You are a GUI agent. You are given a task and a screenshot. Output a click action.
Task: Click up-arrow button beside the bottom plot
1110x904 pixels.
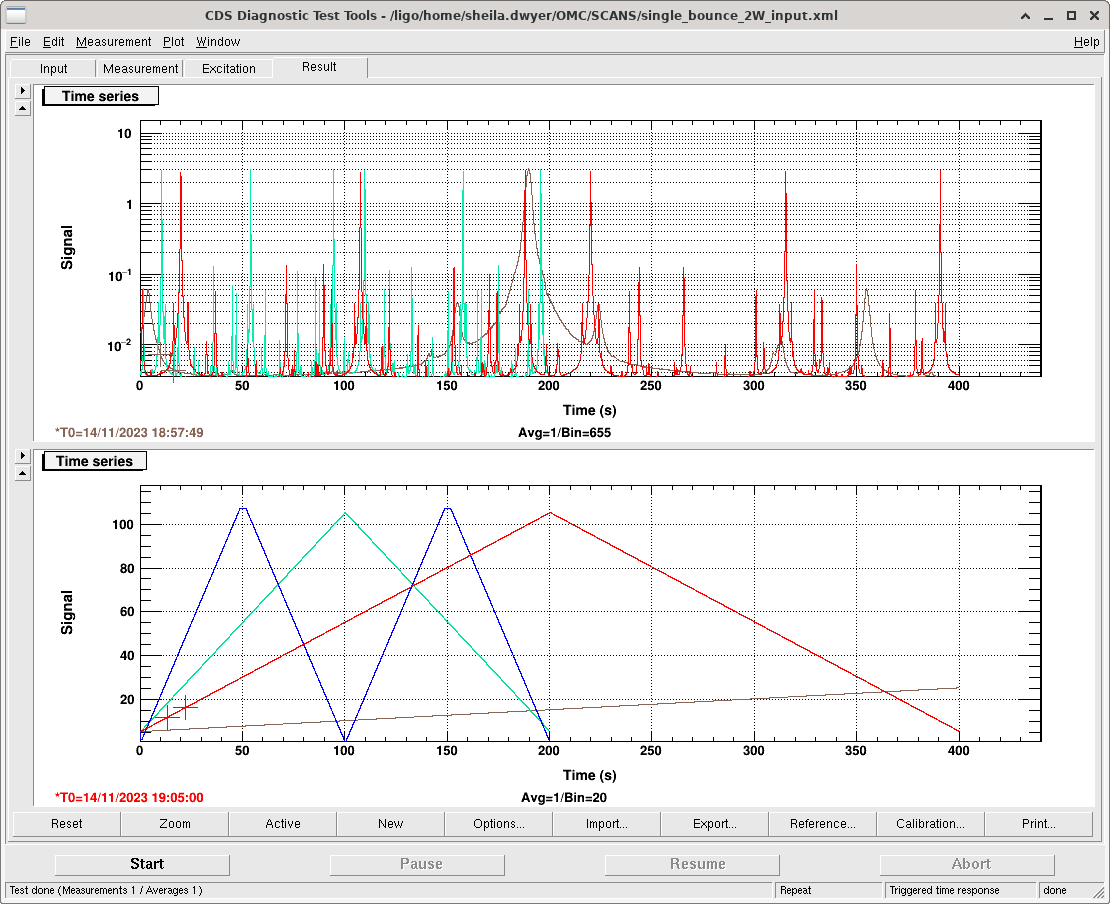[x=23, y=473]
